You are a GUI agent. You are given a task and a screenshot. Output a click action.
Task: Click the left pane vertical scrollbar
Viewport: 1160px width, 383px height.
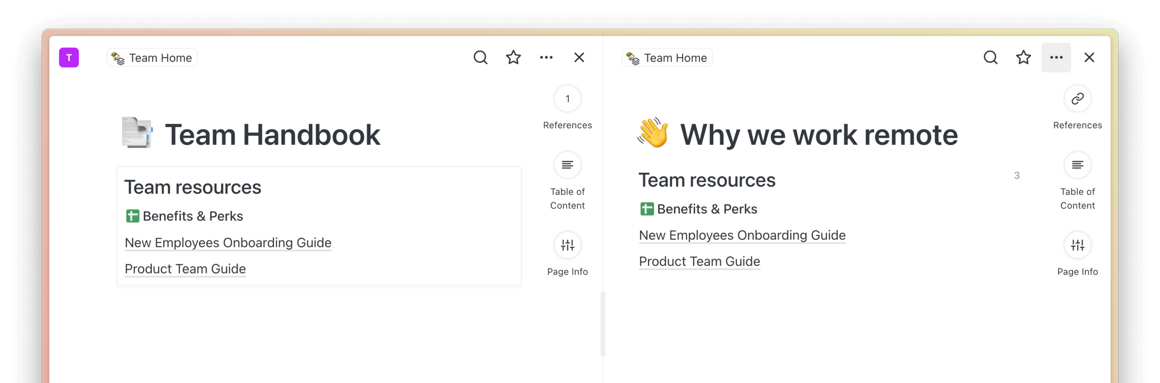(603, 324)
